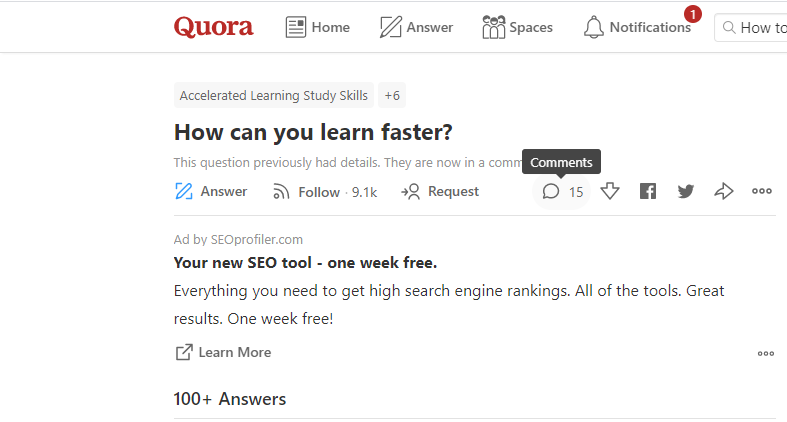Viewport: 787px width, 422px height.
Task: Share the question on Twitter
Action: (x=686, y=191)
